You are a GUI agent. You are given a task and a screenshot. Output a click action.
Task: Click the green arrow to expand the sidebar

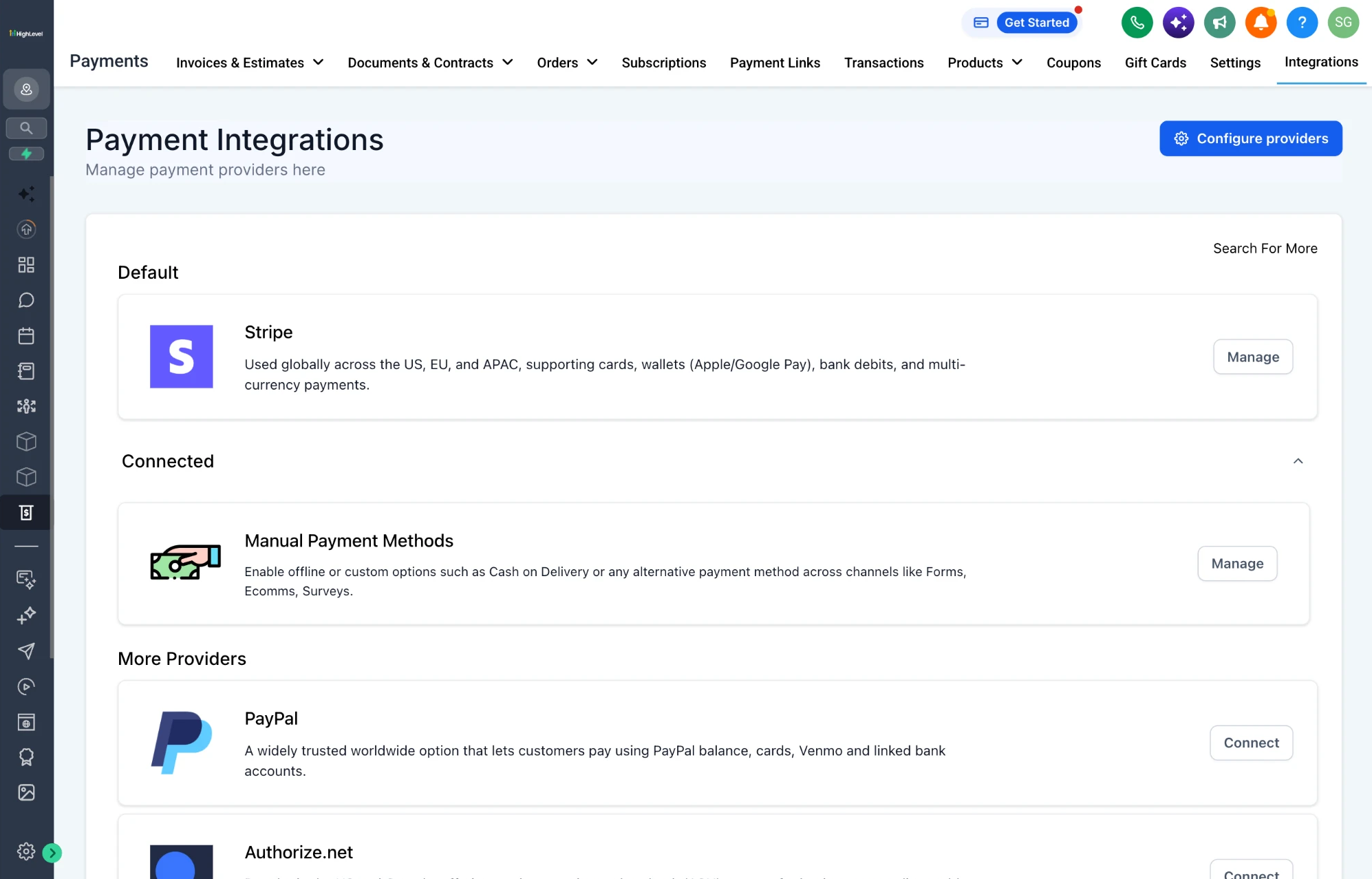point(52,853)
